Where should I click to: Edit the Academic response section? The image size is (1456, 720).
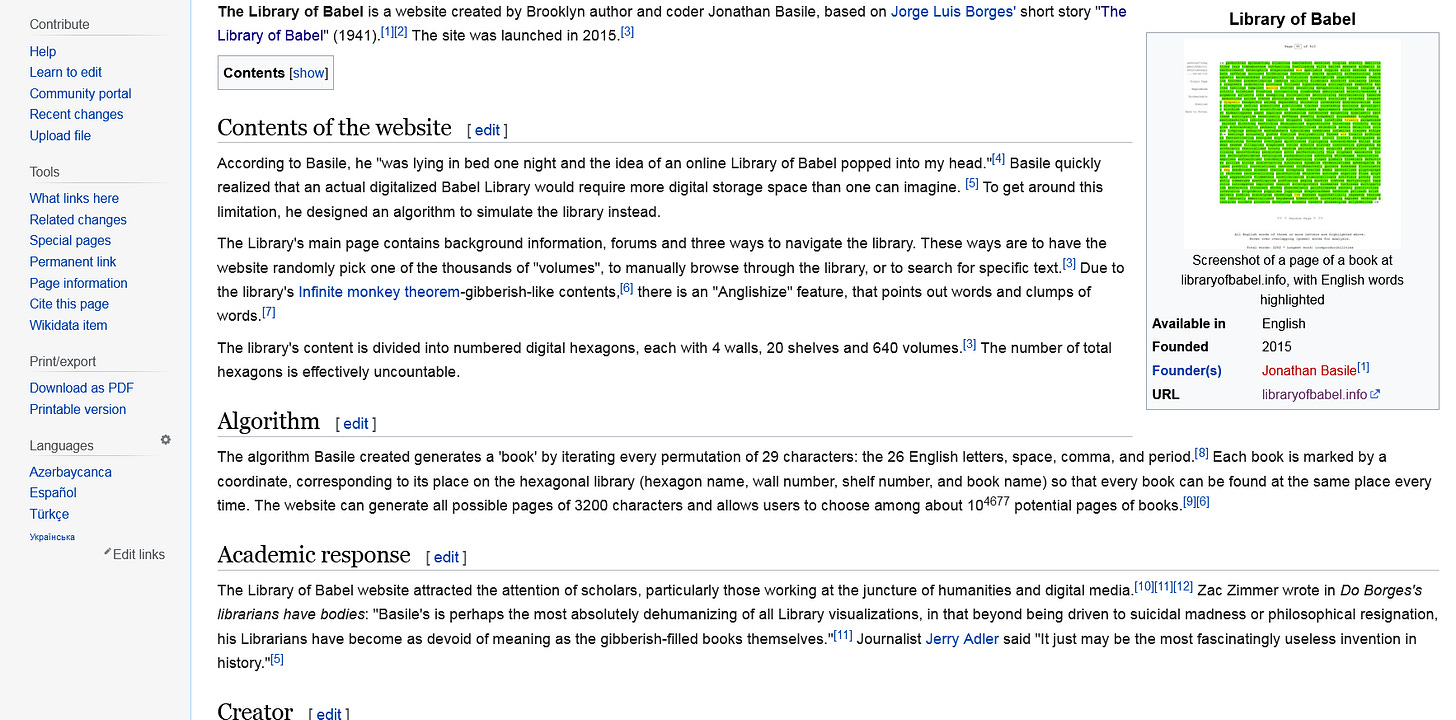[x=446, y=558]
